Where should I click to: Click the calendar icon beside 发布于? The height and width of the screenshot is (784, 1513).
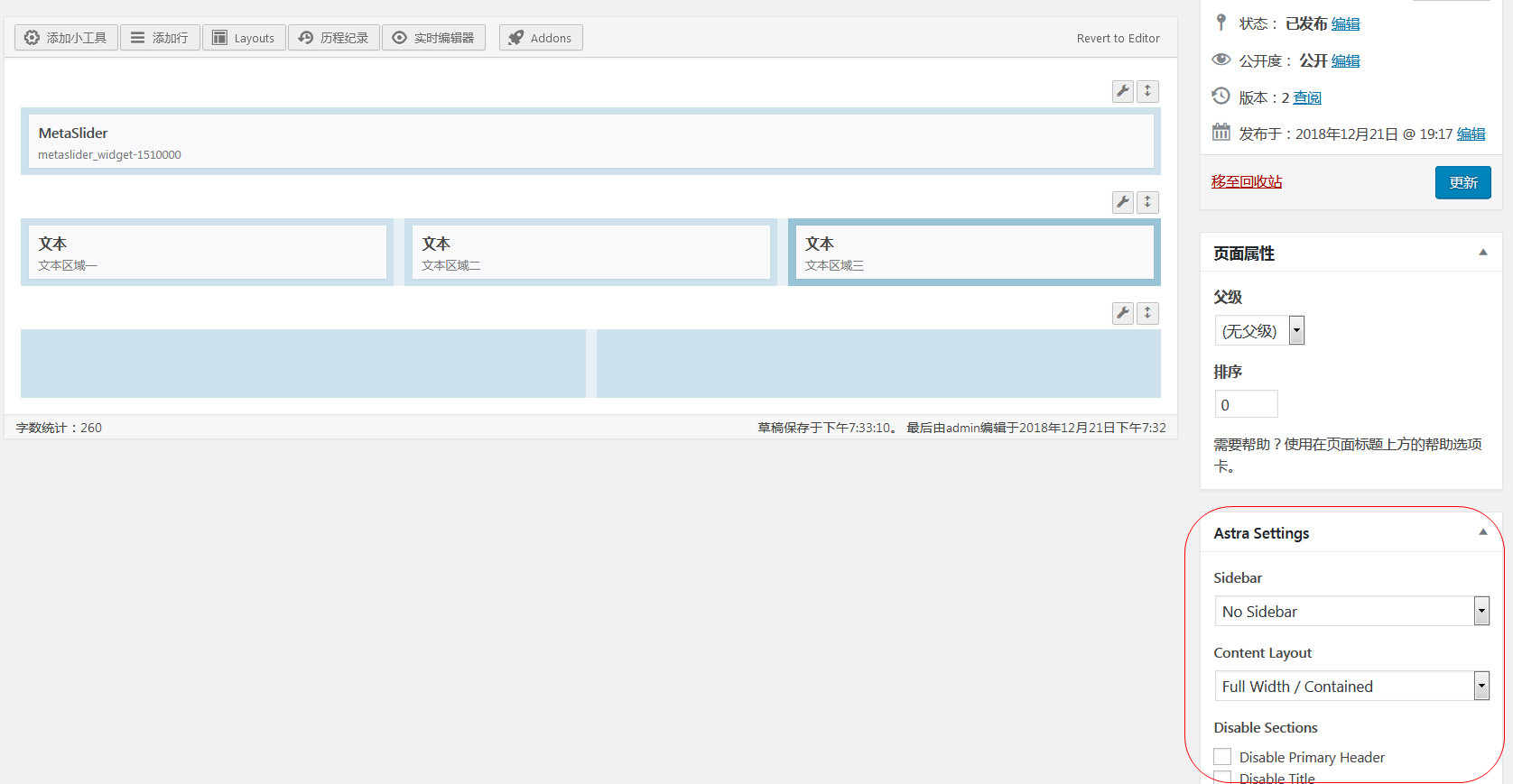click(1221, 132)
